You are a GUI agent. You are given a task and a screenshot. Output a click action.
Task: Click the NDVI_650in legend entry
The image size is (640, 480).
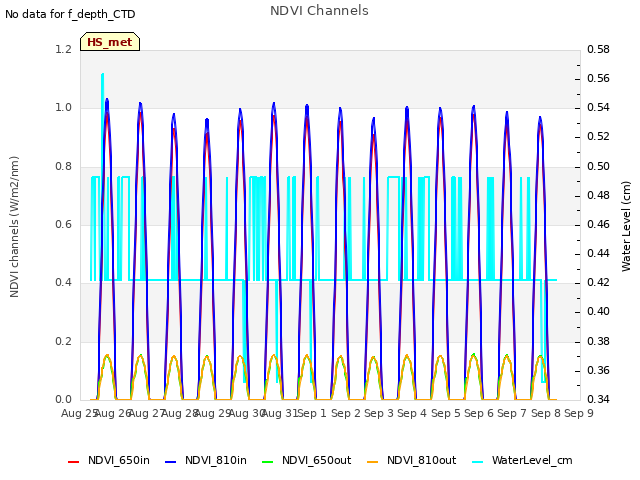(109, 460)
